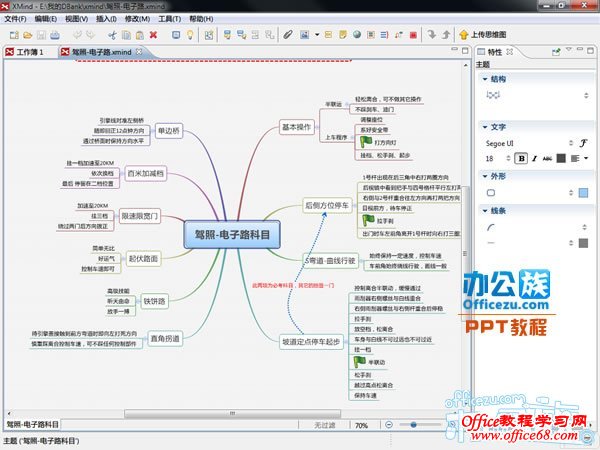
Task: Switch to the 工作簿 1 tab
Action: 24,52
